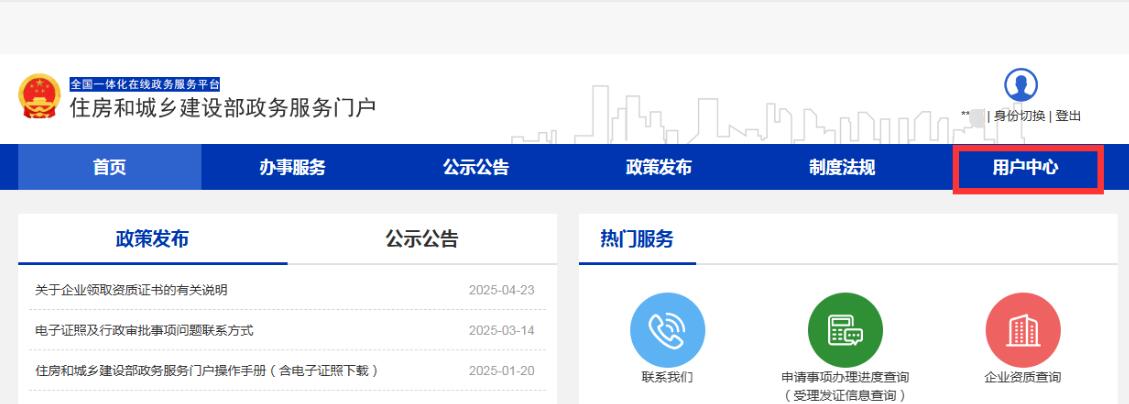1129x404 pixels.
Task: Open the green 申请事项办理进度查询 icon
Action: [x=845, y=330]
